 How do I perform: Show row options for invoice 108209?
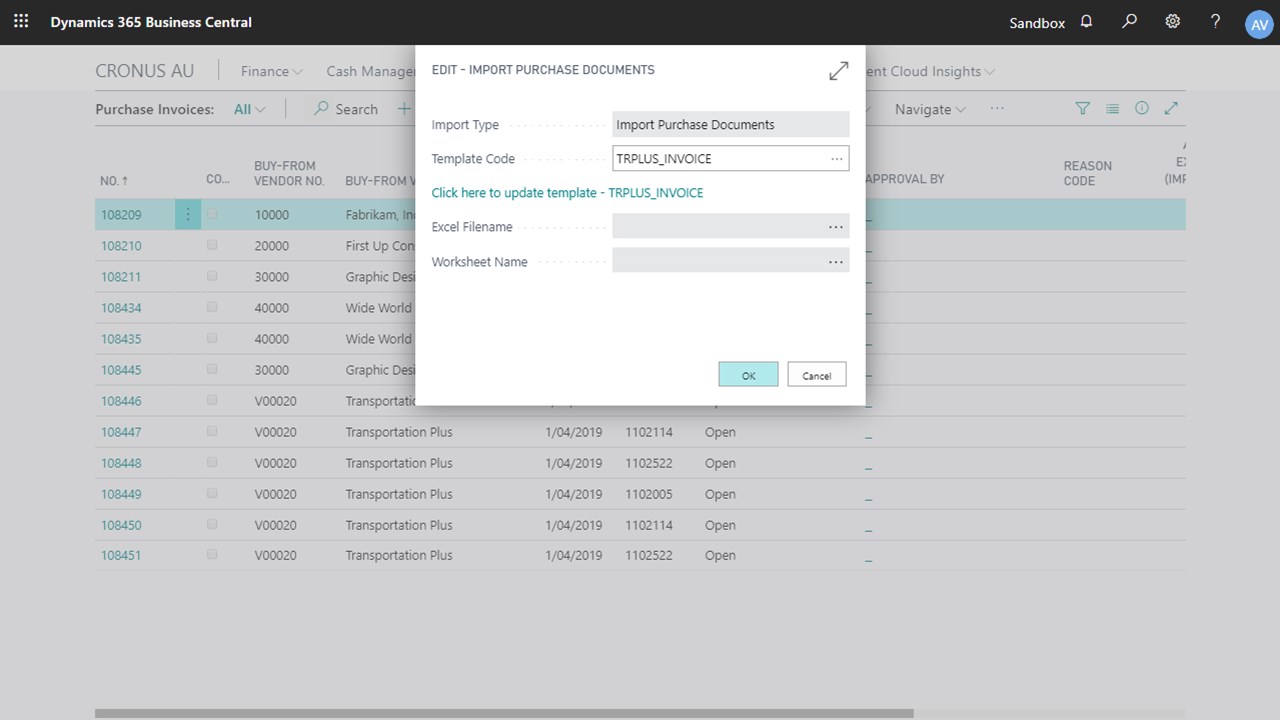pos(188,214)
